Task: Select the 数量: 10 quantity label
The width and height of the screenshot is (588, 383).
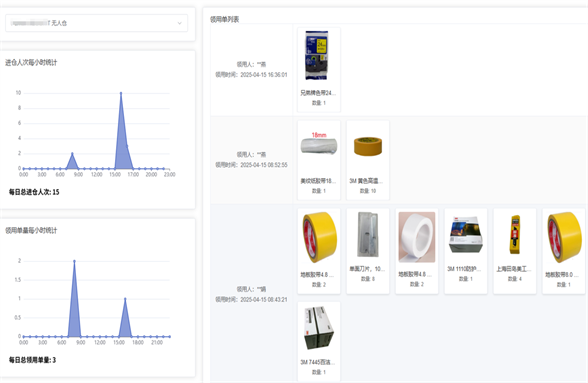Action: pos(368,191)
